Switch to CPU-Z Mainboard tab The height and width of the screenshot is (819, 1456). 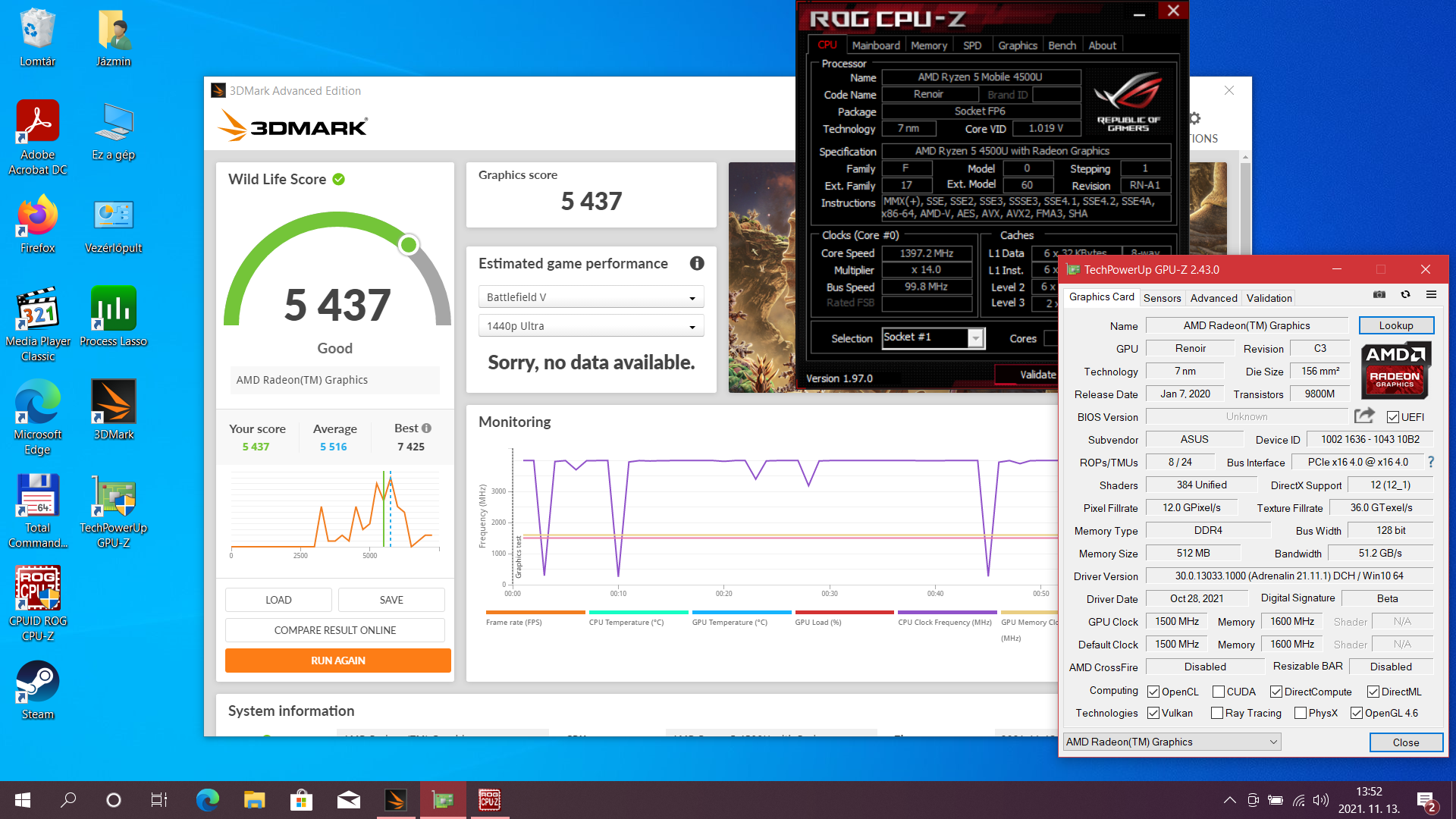pyautogui.click(x=876, y=45)
